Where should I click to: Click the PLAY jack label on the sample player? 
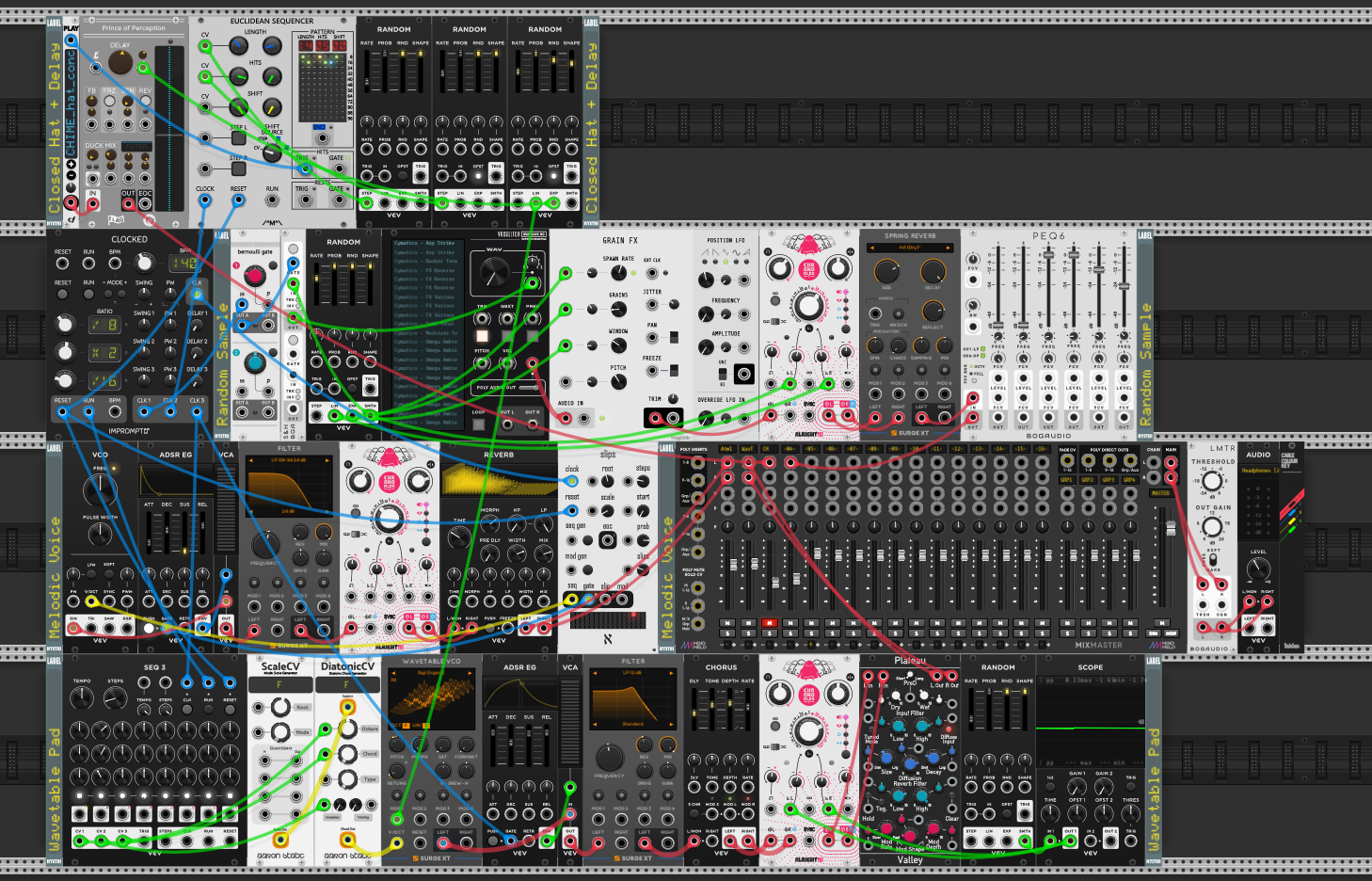tap(71, 28)
